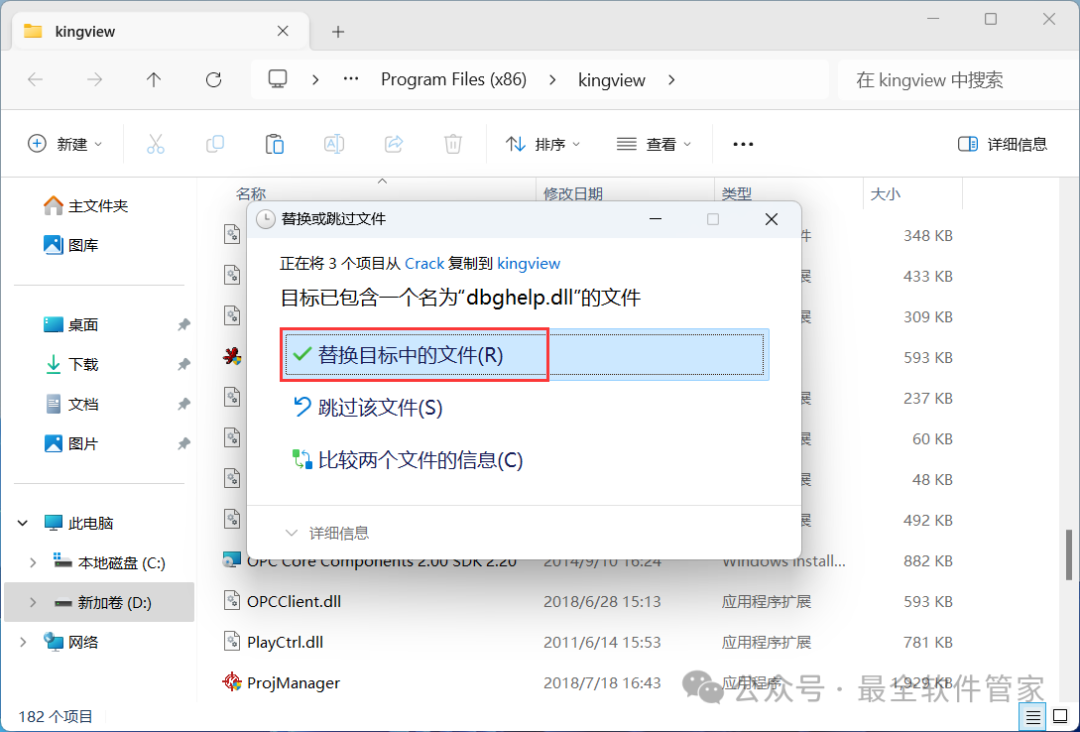1080x732 pixels.
Task: Click chevron after Program Files (x86)
Action: tap(552, 80)
